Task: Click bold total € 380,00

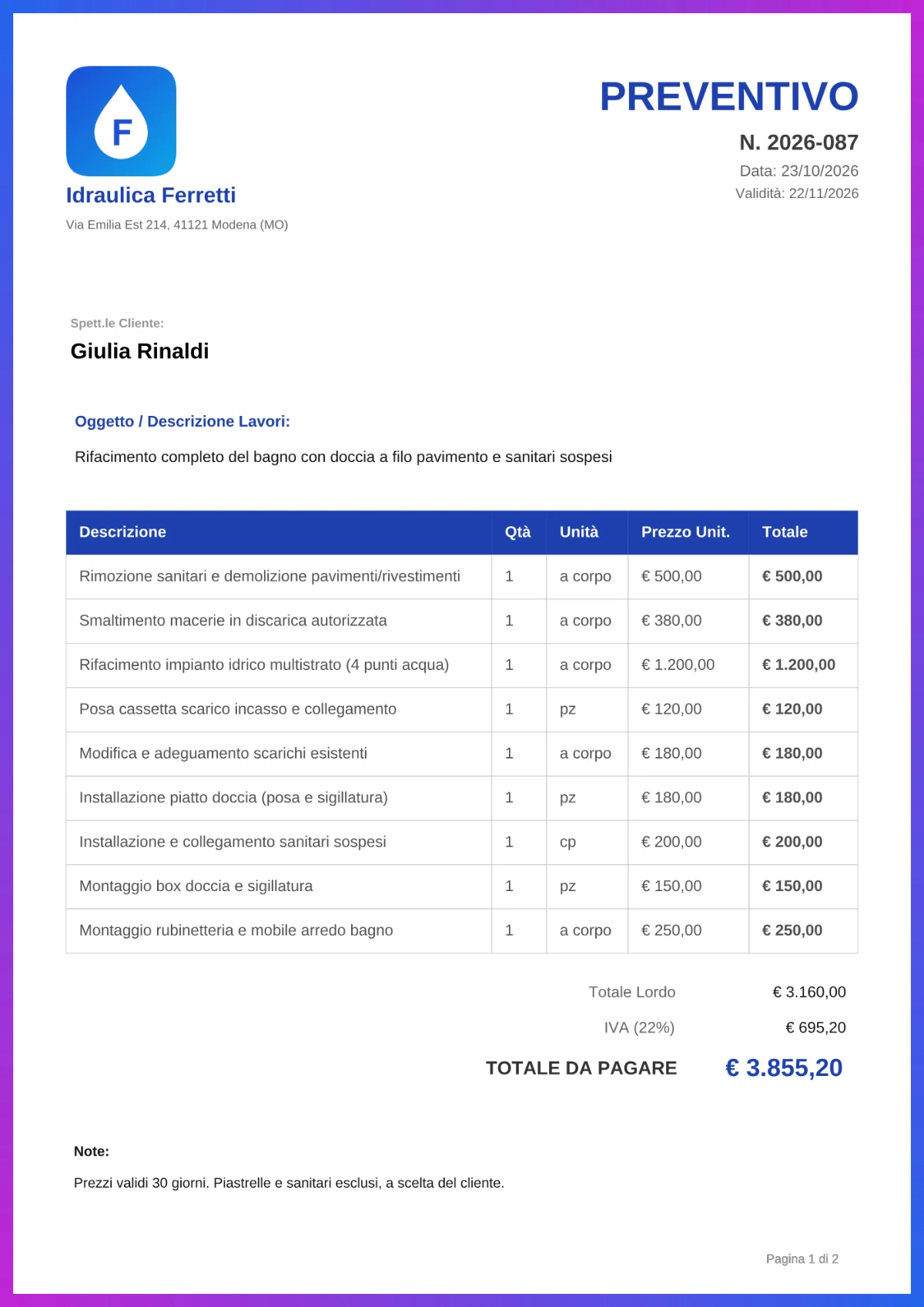Action: 792,621
